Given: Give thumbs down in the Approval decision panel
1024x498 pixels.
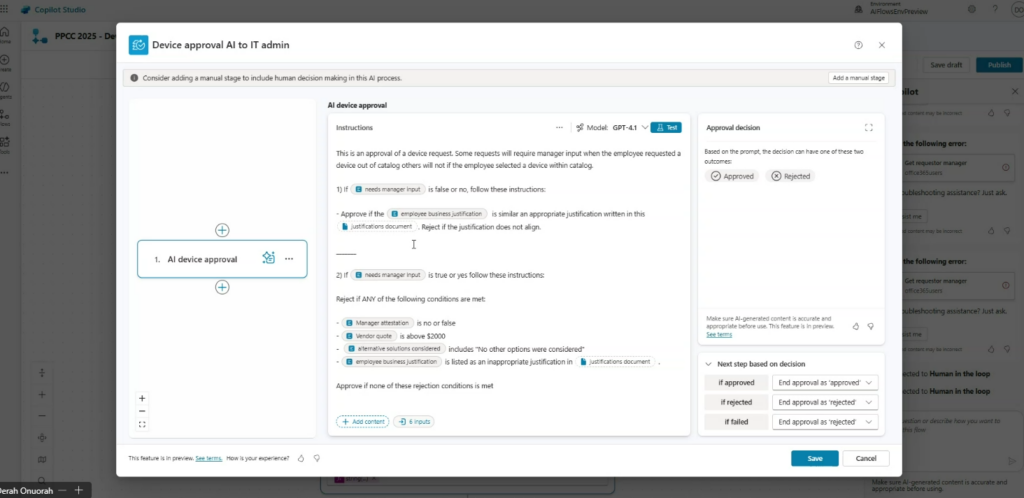Looking at the screenshot, I should pos(871,326).
